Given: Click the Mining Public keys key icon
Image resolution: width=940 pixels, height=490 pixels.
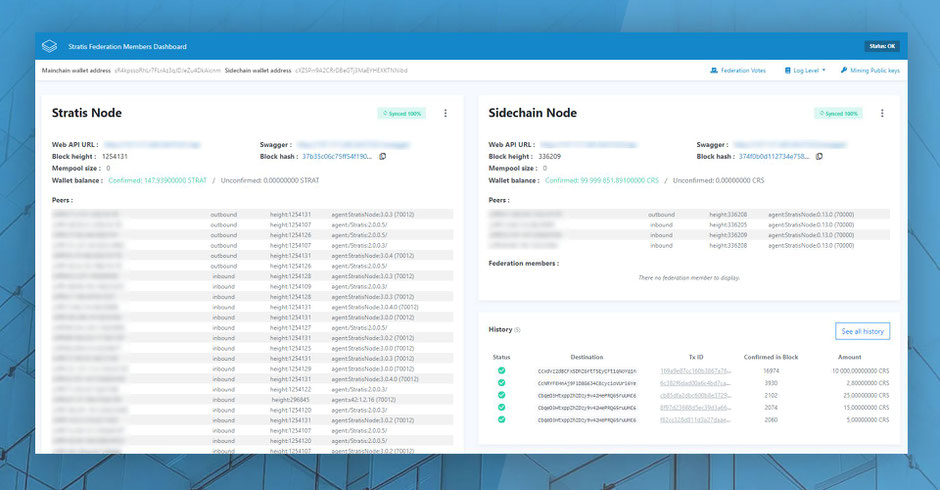Looking at the screenshot, I should (x=844, y=70).
